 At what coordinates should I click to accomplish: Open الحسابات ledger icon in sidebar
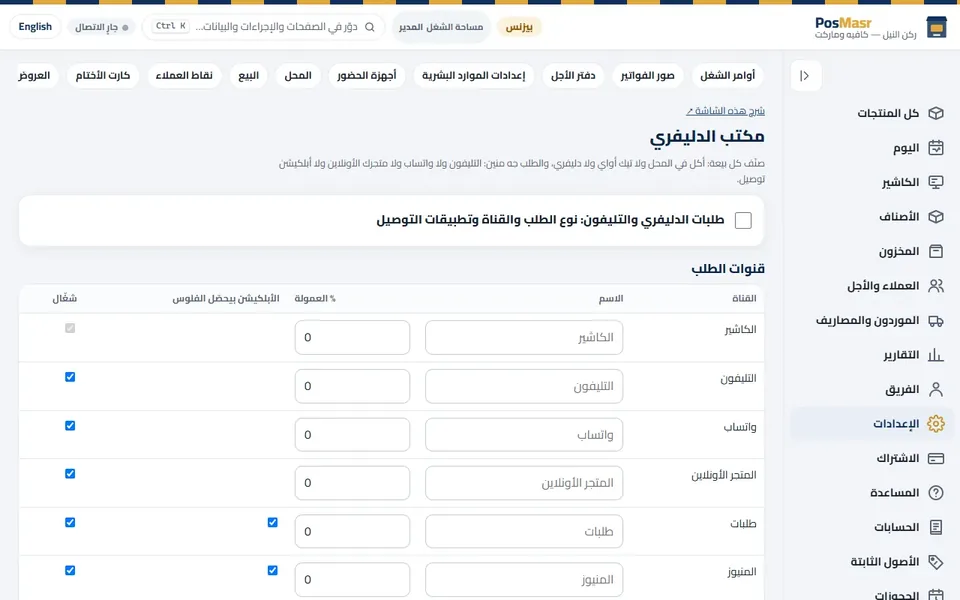(x=936, y=527)
